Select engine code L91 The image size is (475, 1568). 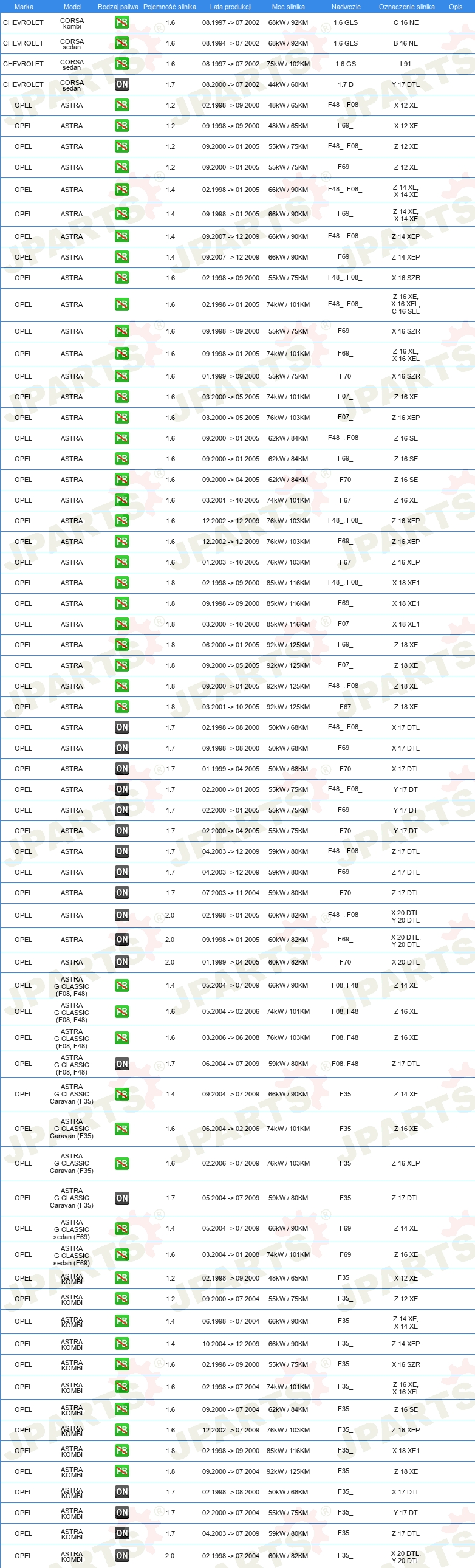click(x=406, y=64)
